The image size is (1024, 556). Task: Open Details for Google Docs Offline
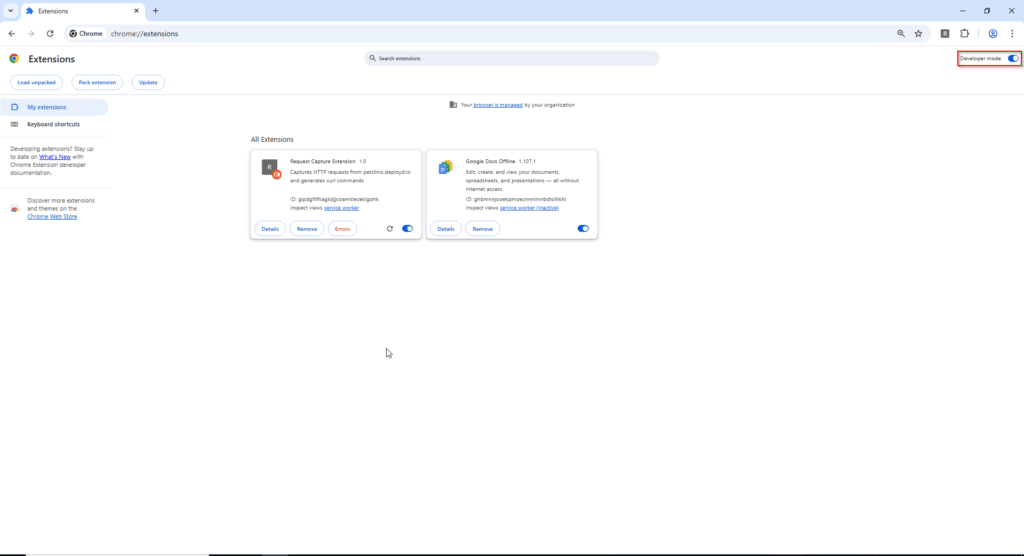pos(446,229)
